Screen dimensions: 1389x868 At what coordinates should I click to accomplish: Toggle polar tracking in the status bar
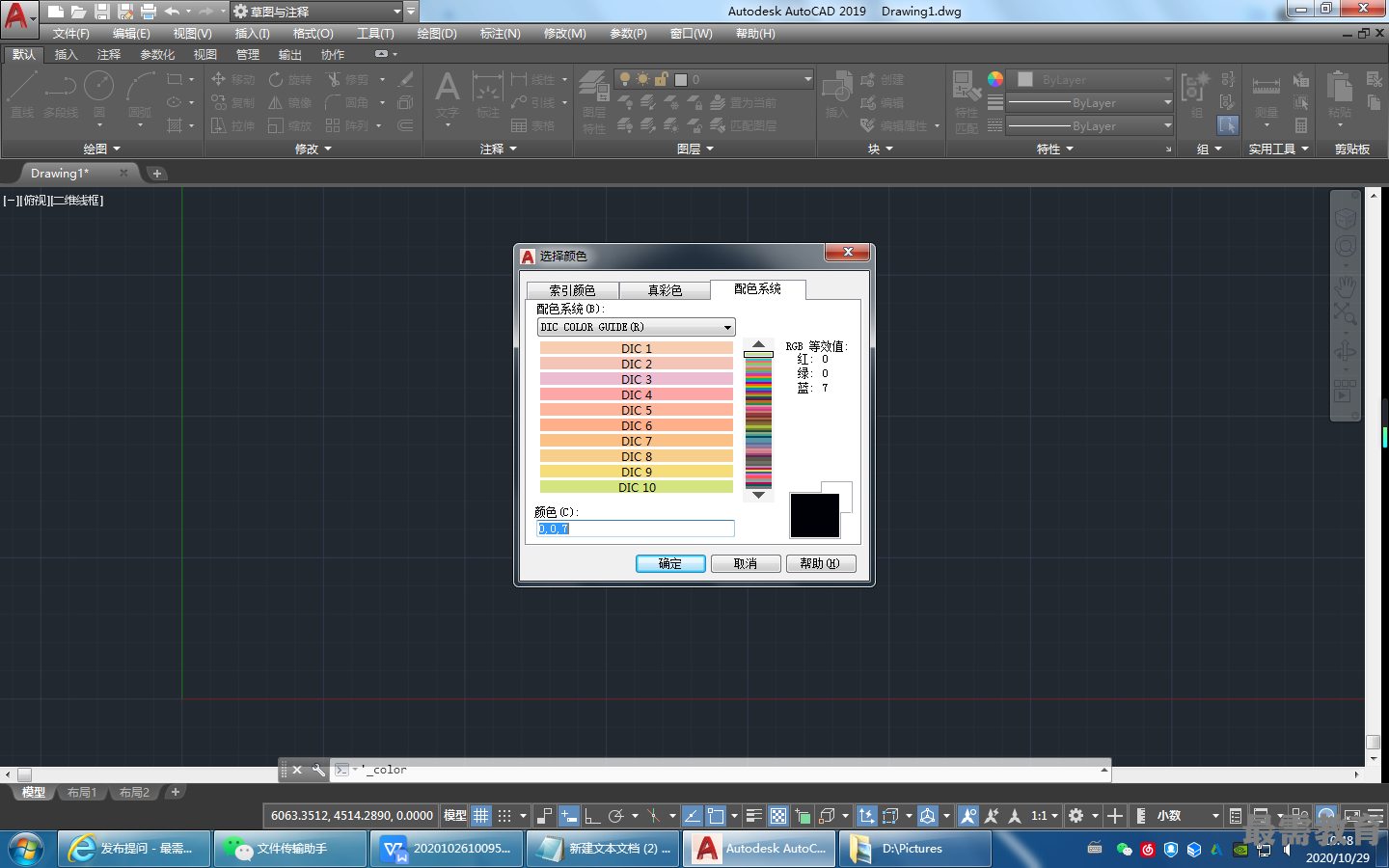click(x=616, y=816)
